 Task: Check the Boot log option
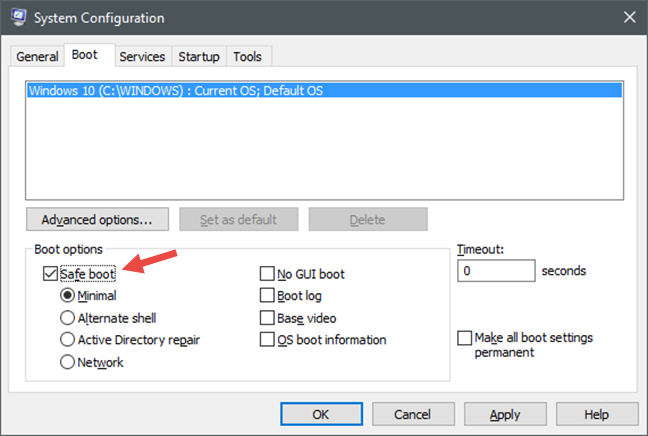[x=267, y=295]
